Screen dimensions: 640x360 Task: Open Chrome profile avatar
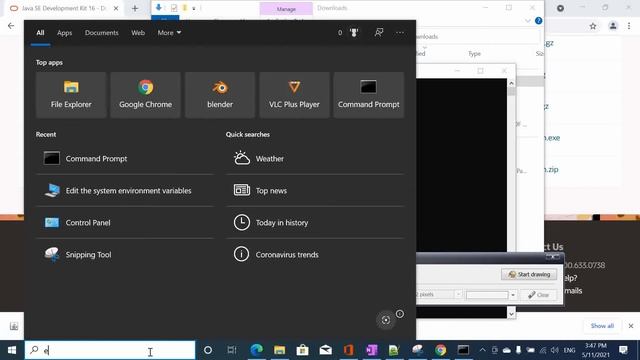pyautogui.click(x=613, y=26)
